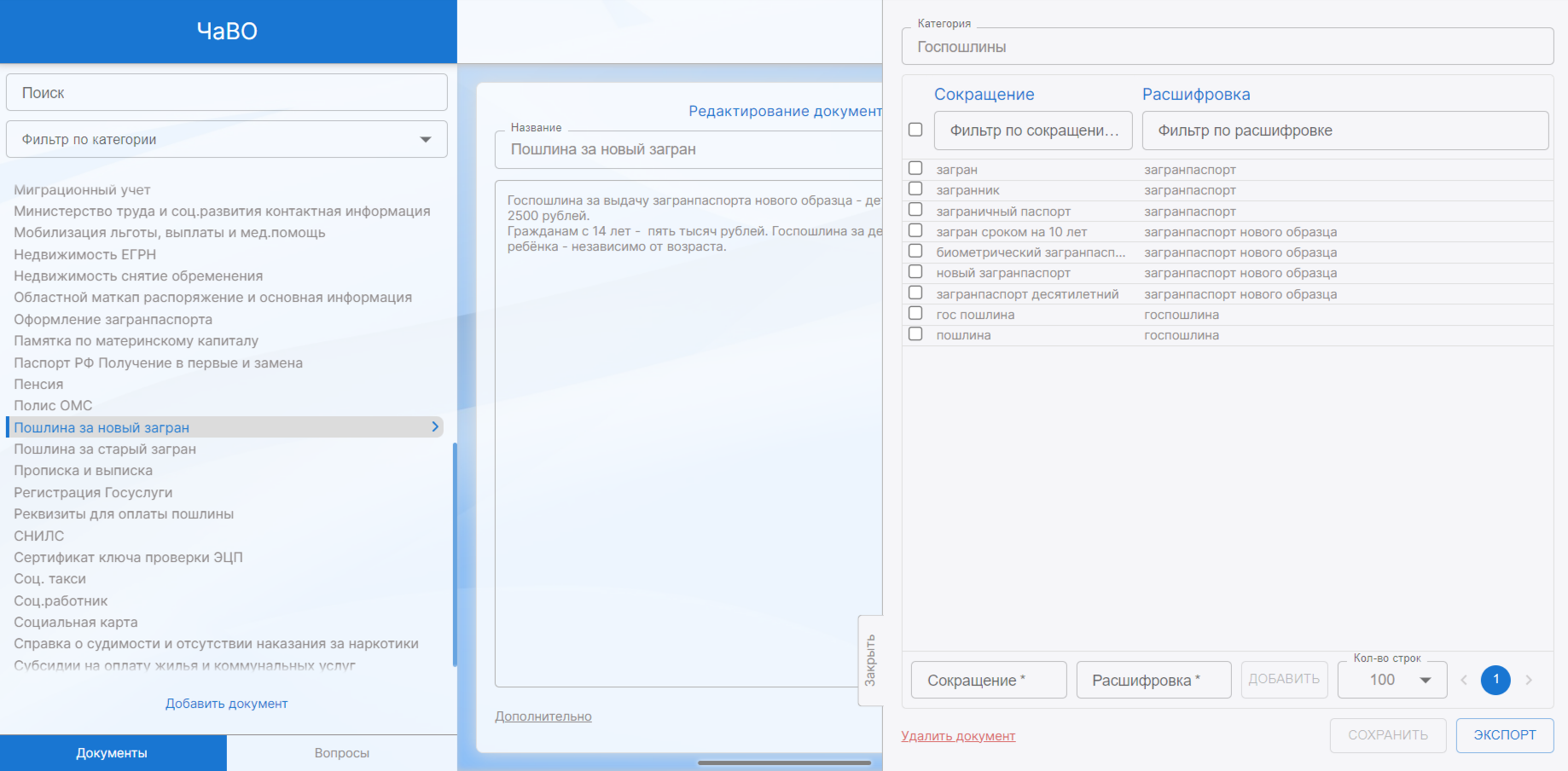Open the 'Категория' field with Госпошлины
This screenshot has height=771, width=1568.
click(x=1227, y=47)
